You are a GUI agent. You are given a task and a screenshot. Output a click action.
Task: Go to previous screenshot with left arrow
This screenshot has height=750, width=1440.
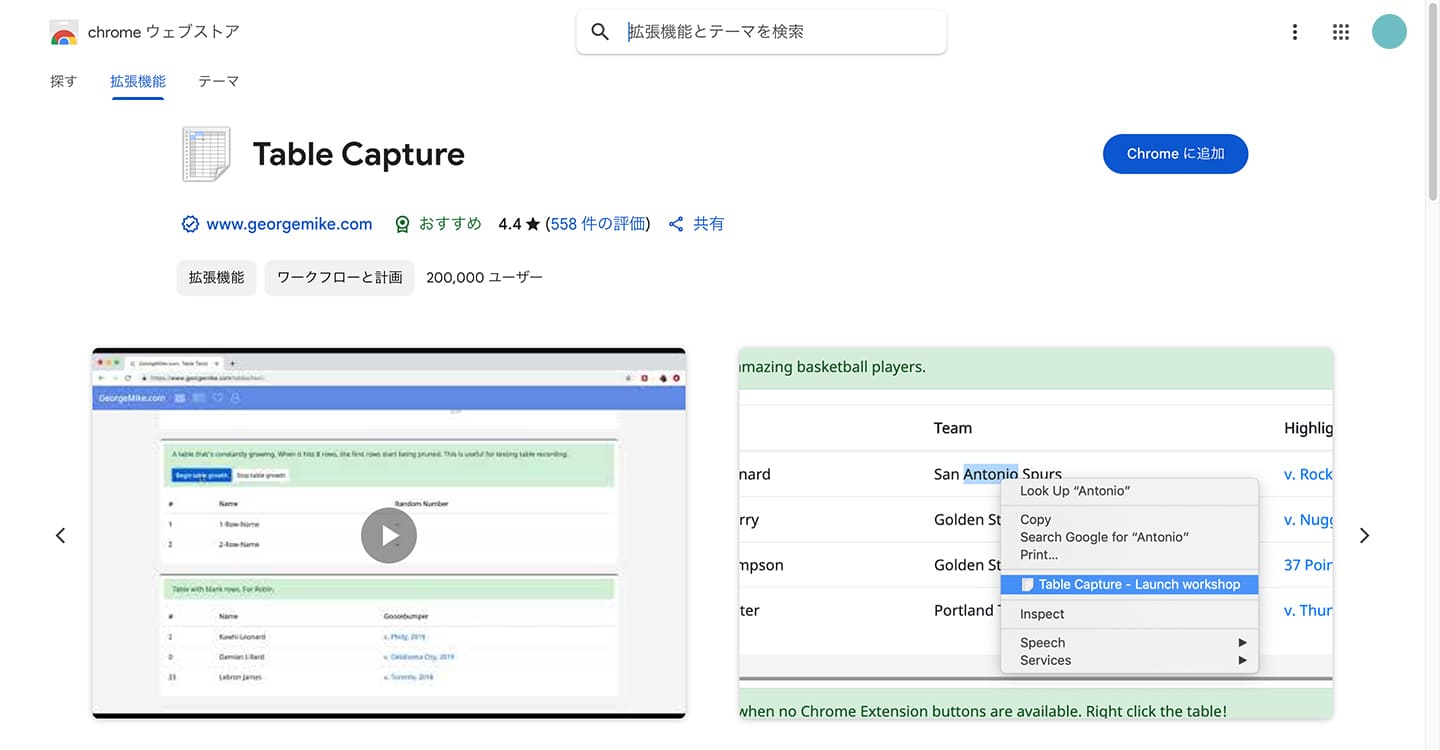(x=60, y=536)
